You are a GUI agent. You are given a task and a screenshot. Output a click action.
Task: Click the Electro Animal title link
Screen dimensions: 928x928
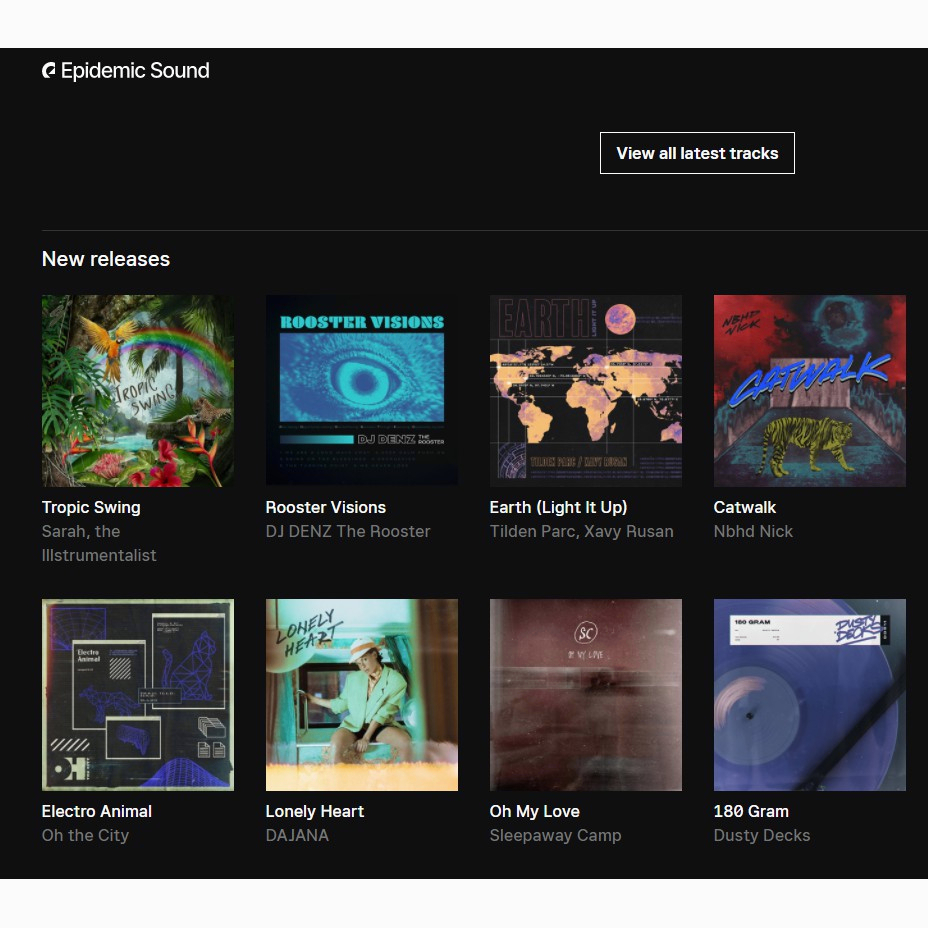[96, 811]
